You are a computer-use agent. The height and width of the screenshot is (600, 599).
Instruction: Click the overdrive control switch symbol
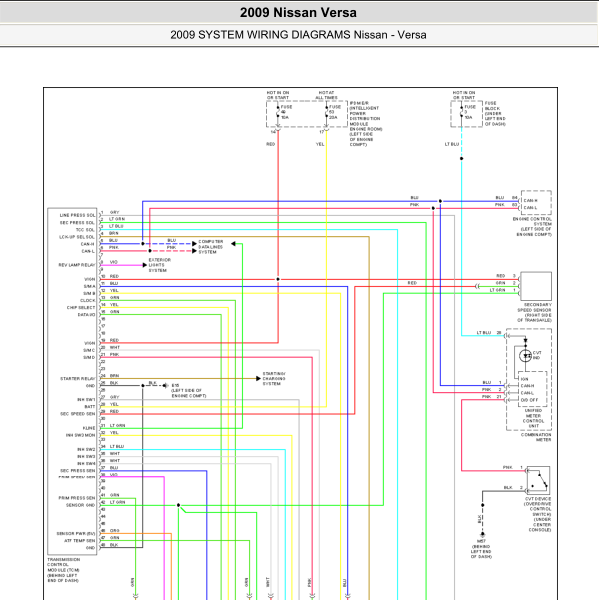(538, 481)
